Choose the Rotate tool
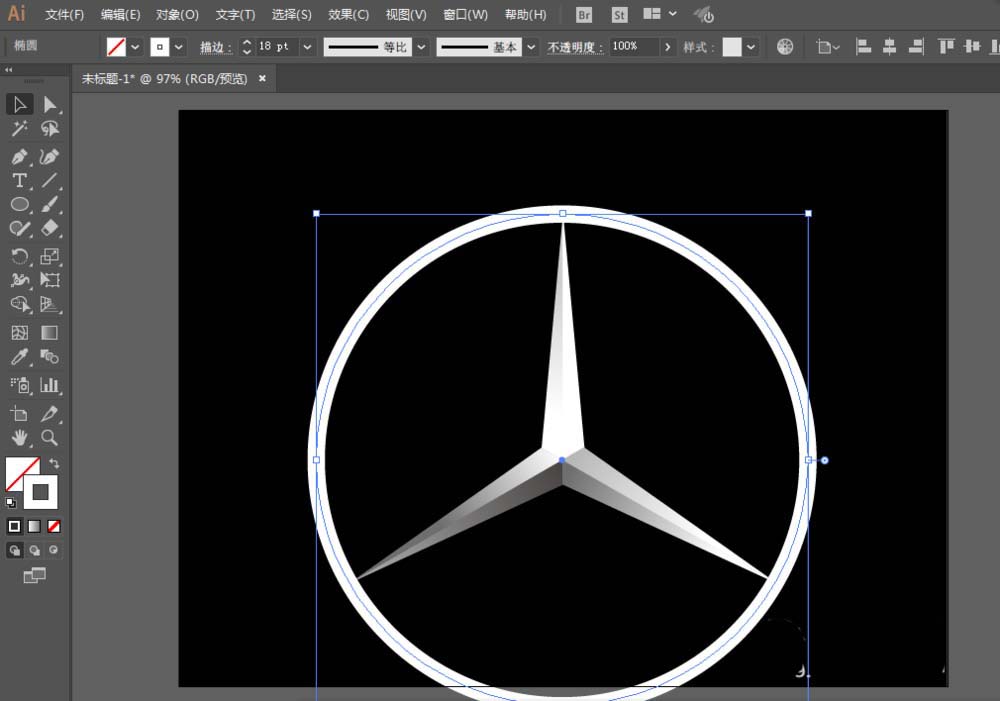 19,256
